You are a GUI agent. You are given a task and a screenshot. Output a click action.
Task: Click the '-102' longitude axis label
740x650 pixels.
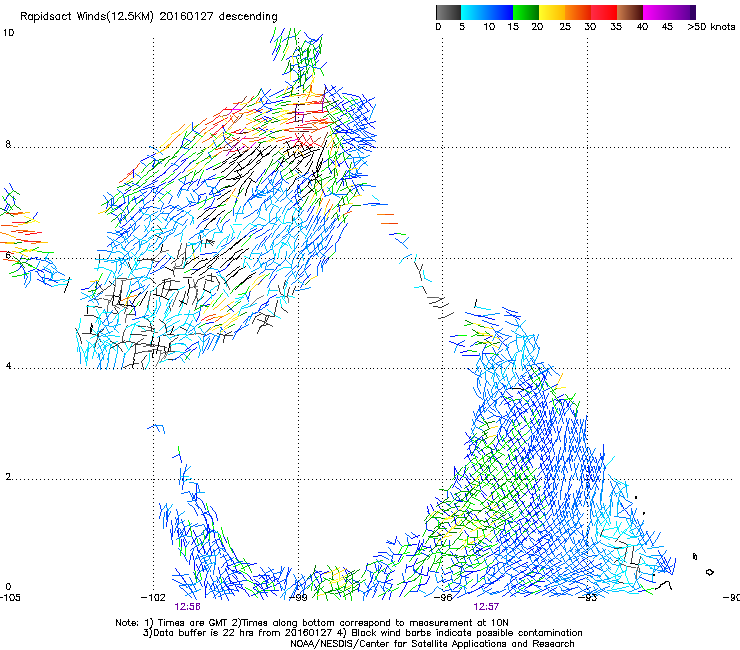[x=153, y=598]
